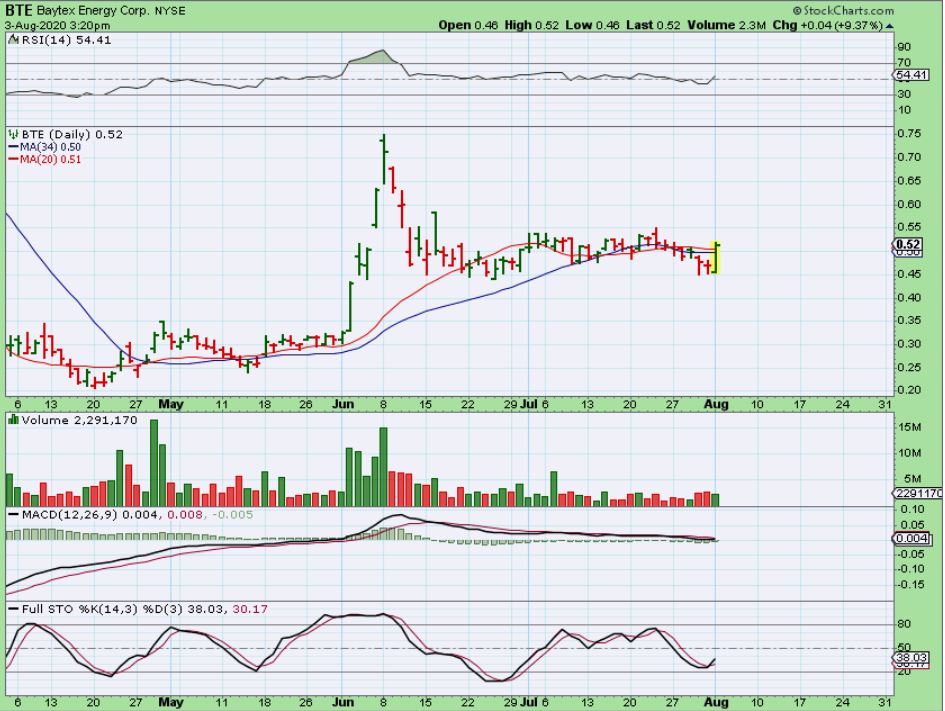Click the green up arrow after Chg value

(x=889, y=25)
